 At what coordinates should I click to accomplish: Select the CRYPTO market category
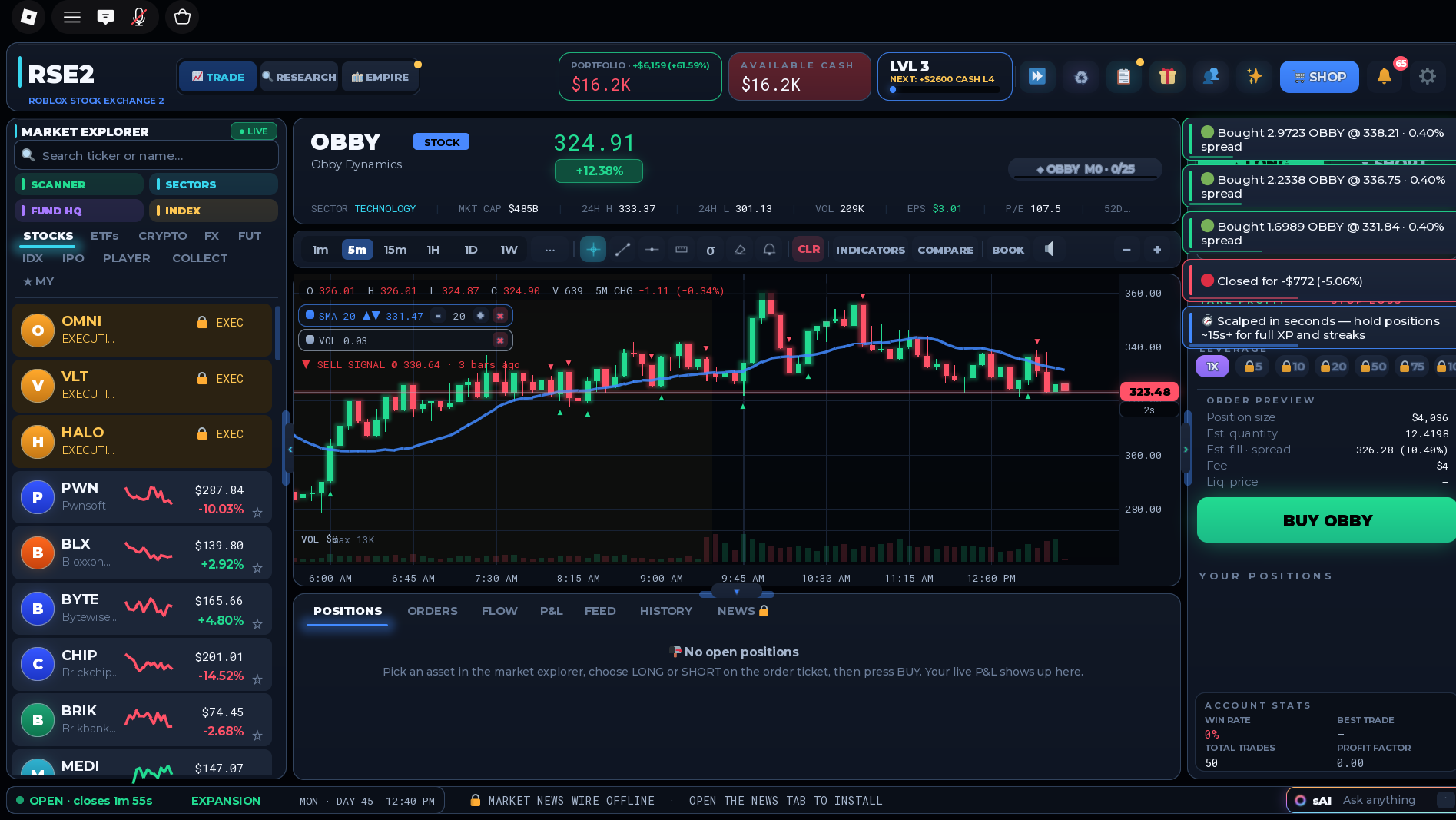point(162,236)
